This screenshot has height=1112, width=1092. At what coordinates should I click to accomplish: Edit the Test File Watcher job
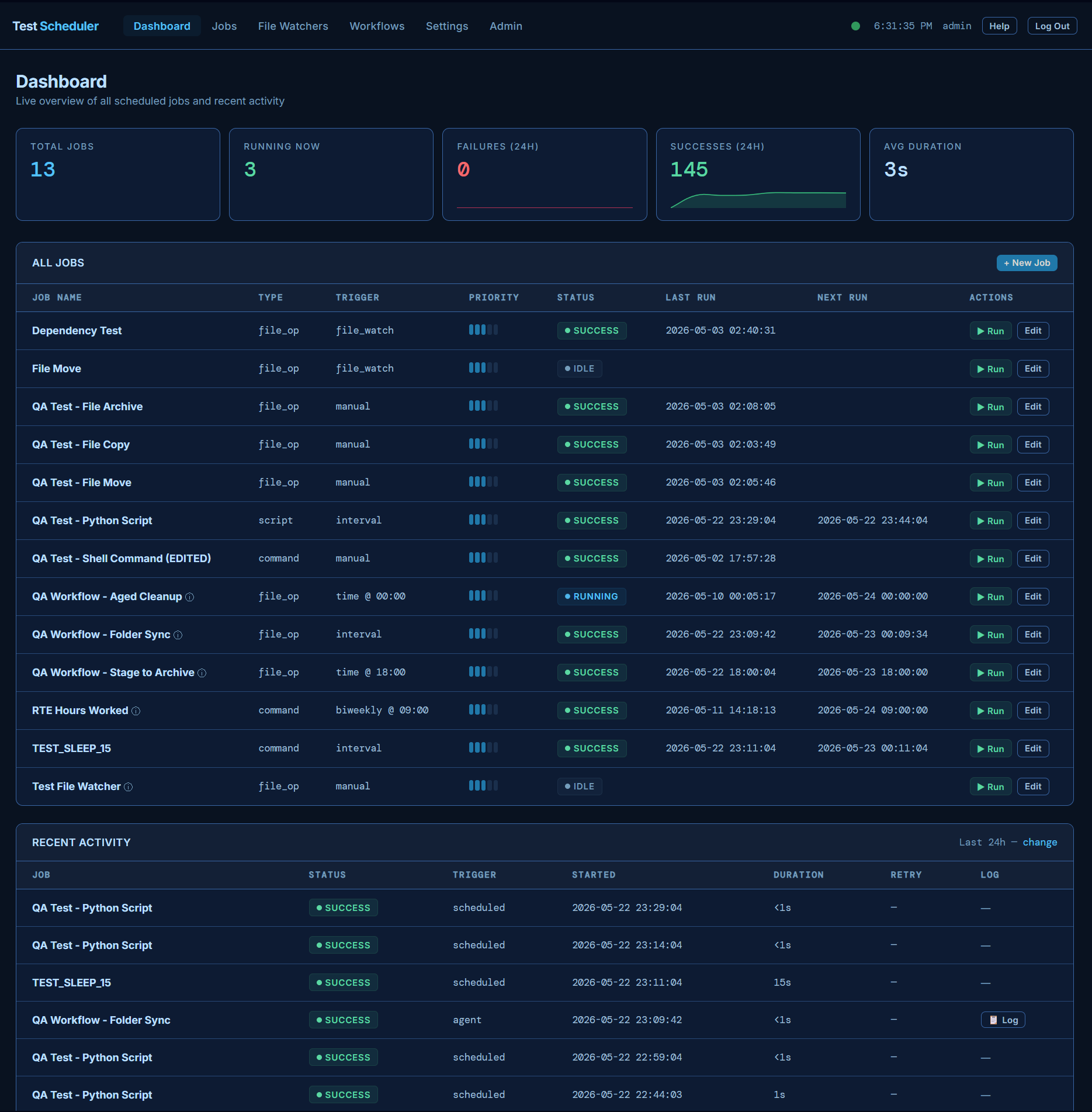pos(1033,787)
